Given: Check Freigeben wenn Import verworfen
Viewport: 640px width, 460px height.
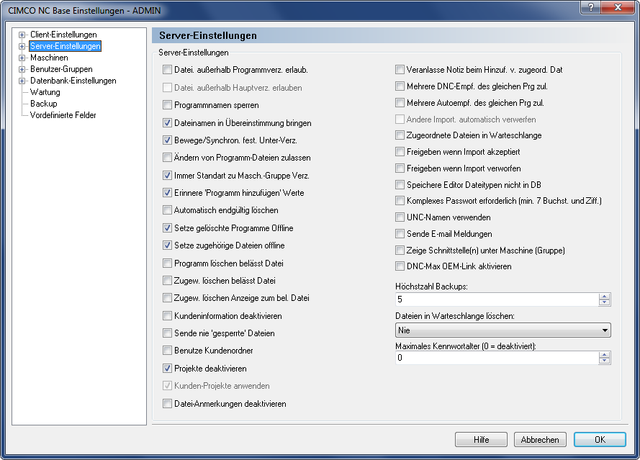Looking at the screenshot, I should point(400,168).
